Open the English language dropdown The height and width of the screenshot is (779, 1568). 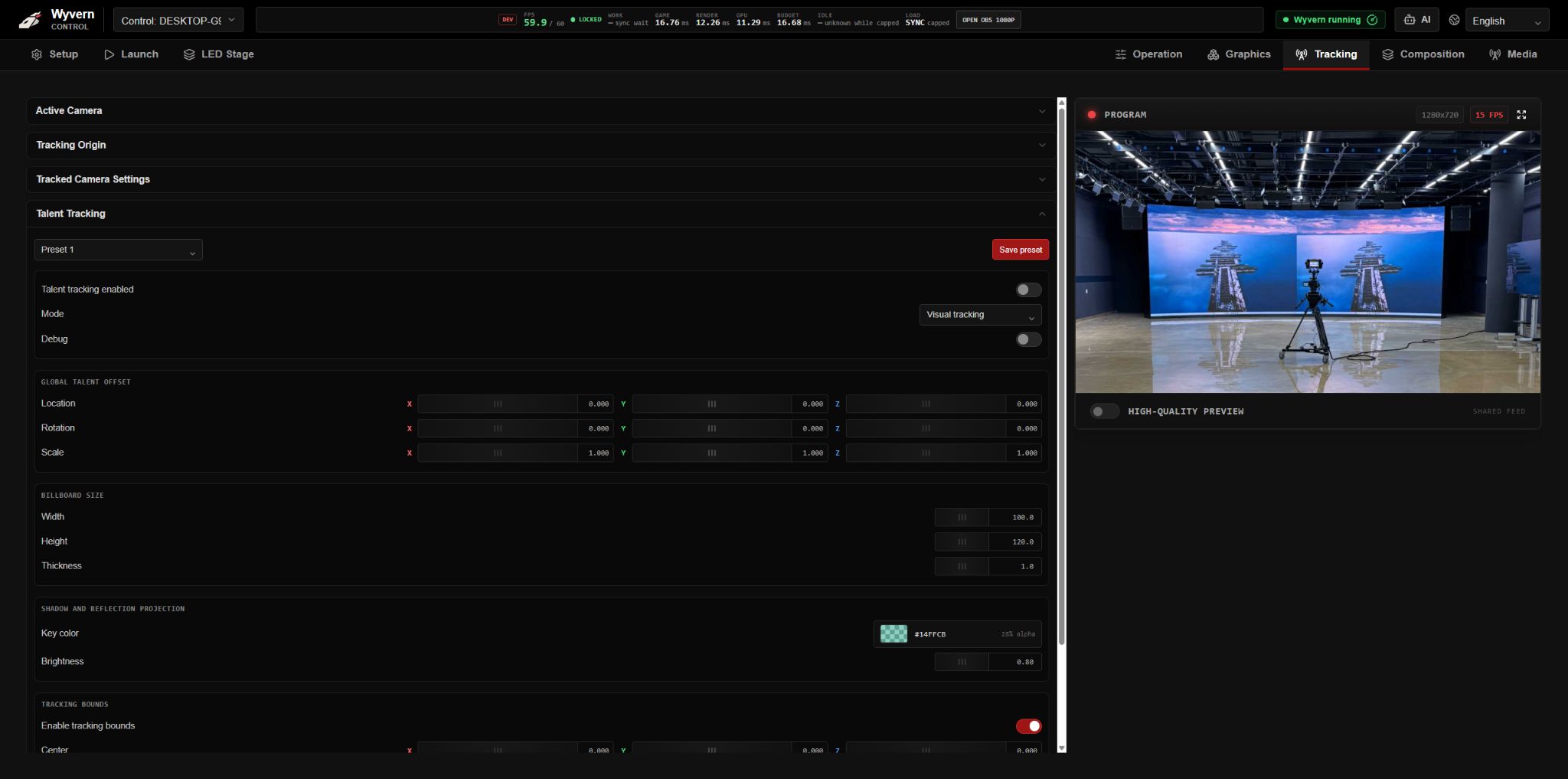(x=1507, y=21)
